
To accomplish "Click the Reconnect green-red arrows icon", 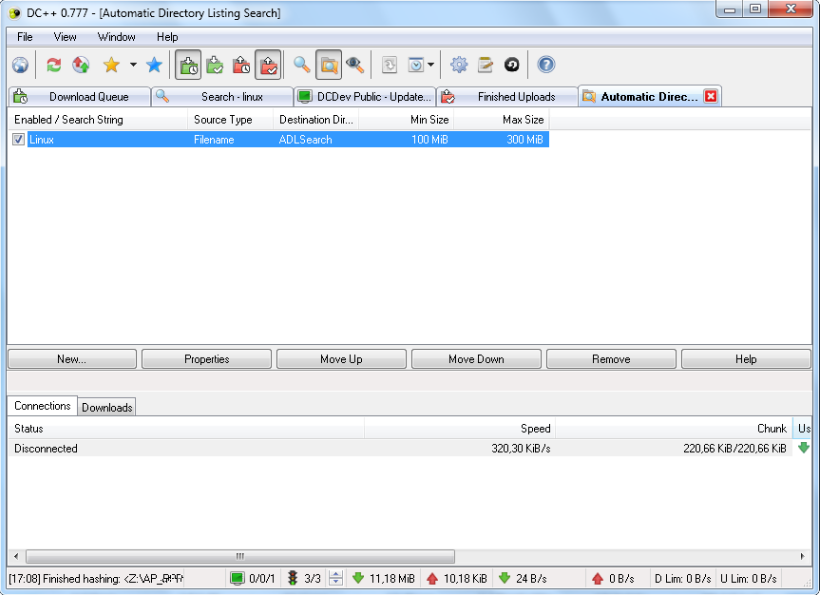I will (53, 65).
